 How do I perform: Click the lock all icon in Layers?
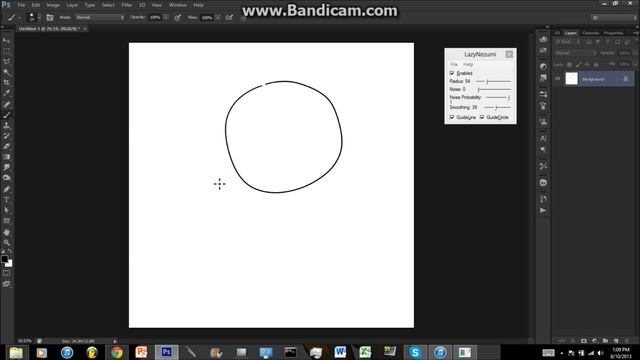[596, 64]
